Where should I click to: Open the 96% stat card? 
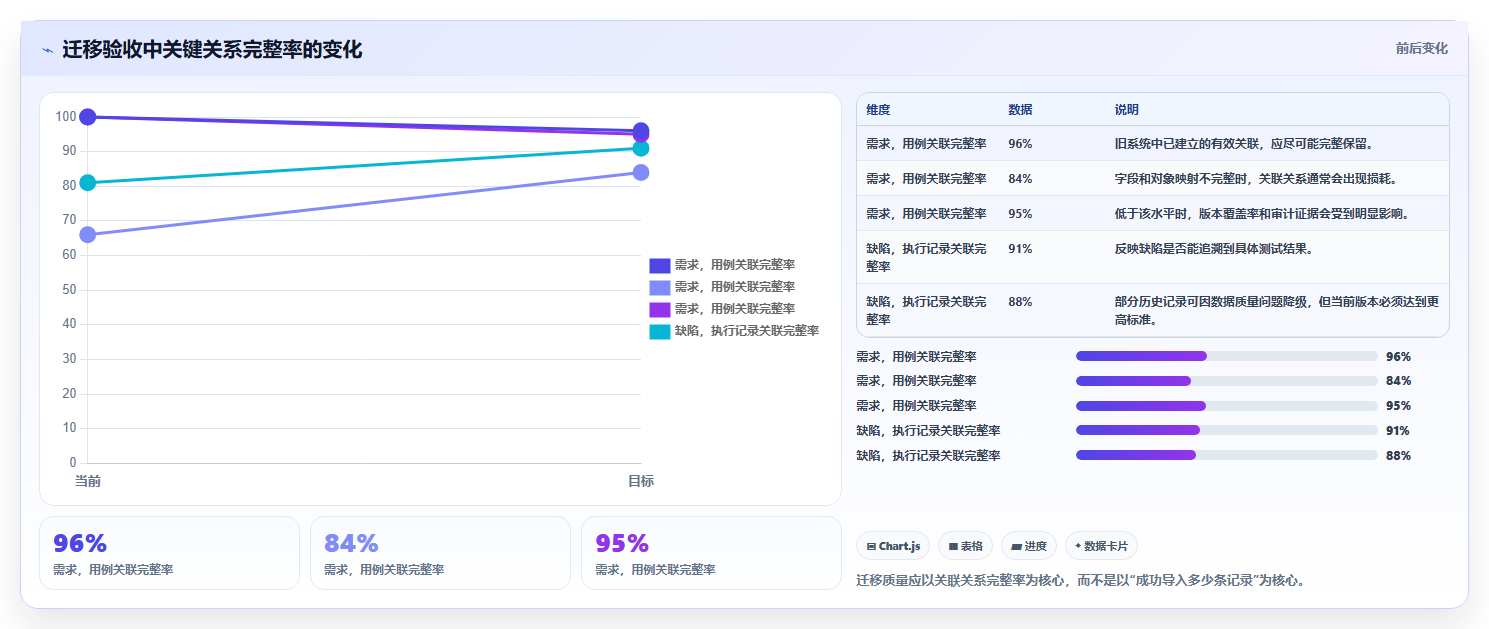[x=169, y=553]
